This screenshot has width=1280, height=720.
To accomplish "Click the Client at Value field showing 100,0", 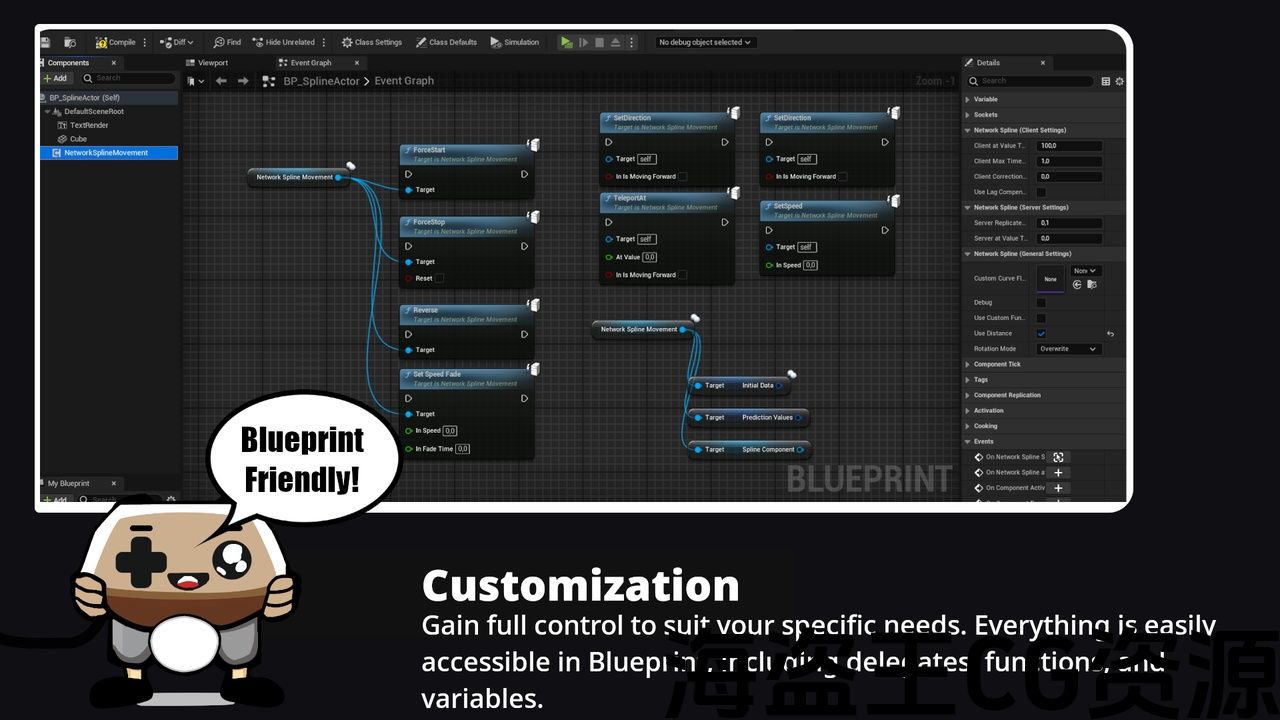I will tap(1068, 146).
